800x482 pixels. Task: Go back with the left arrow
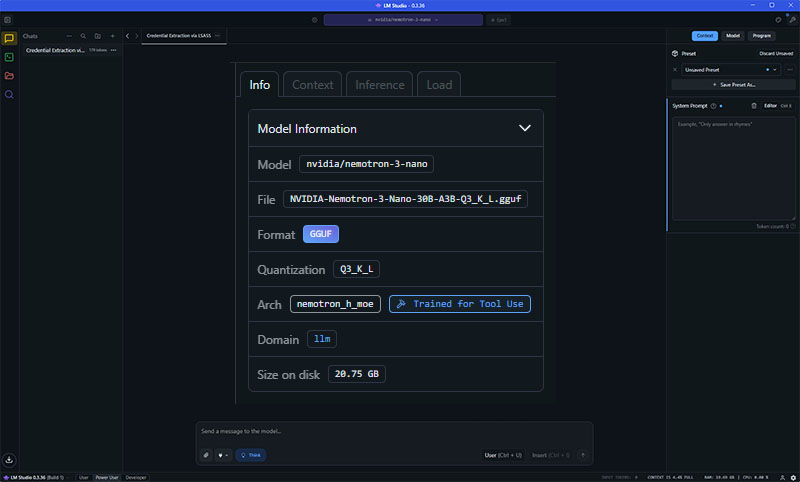point(128,36)
